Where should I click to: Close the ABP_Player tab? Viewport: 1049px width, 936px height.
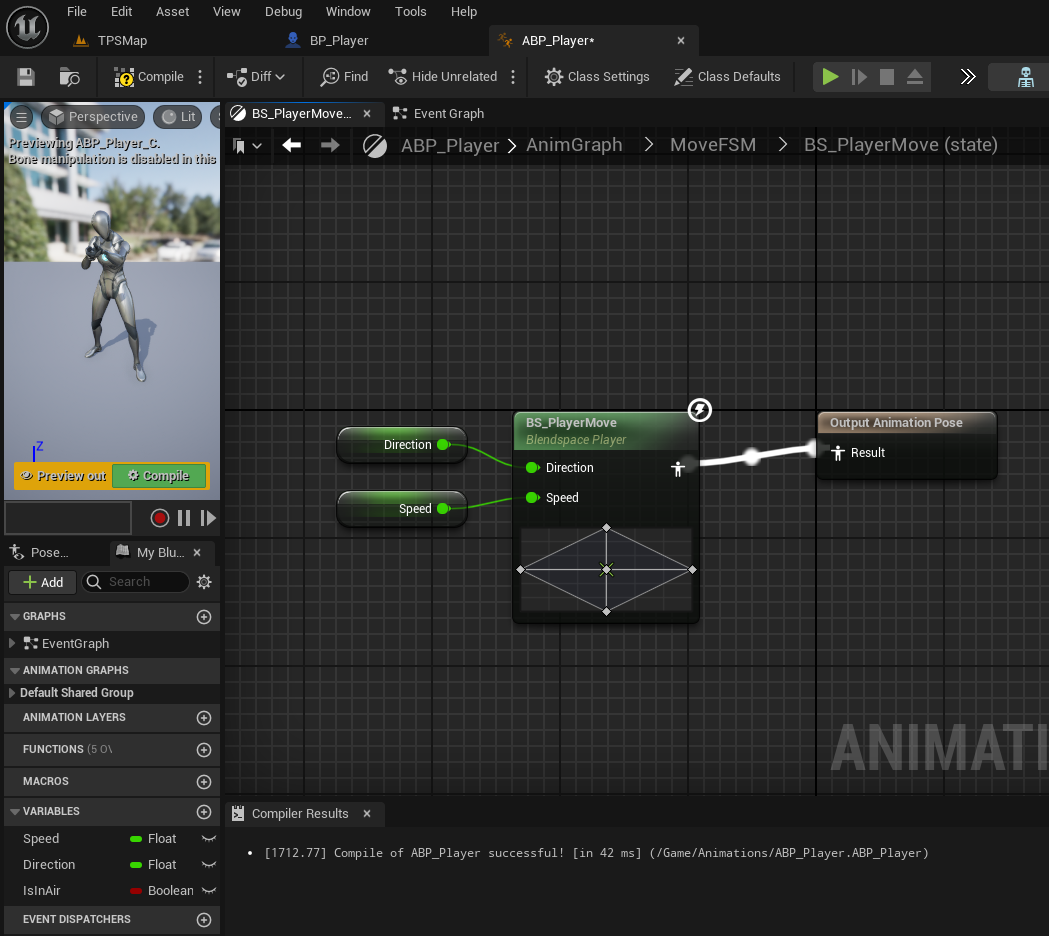pos(681,41)
